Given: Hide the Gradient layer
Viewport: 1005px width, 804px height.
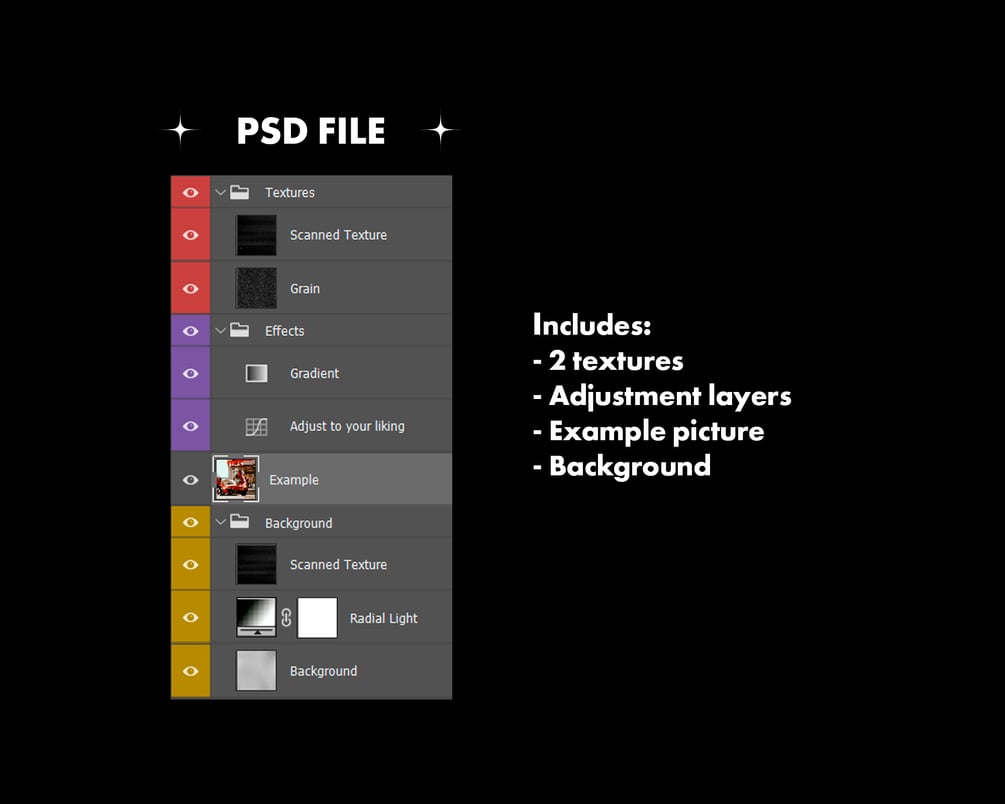Looking at the screenshot, I should tap(190, 373).
